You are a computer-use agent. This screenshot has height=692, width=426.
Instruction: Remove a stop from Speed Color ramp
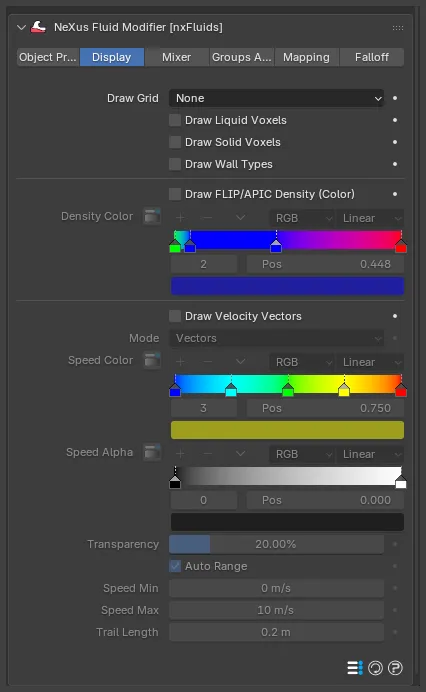[x=207, y=362]
